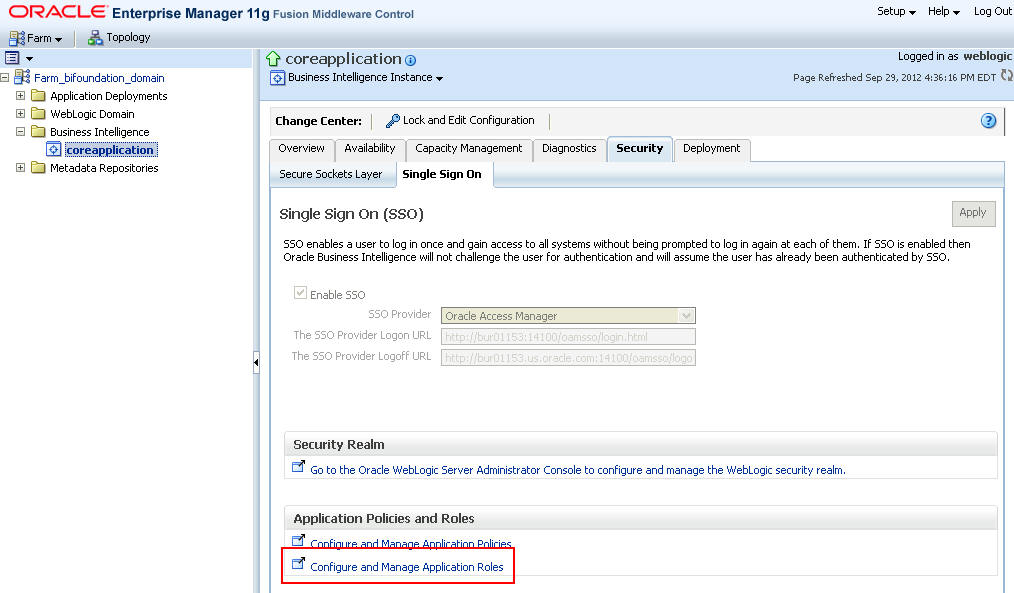Click the blue help question mark icon

(988, 120)
